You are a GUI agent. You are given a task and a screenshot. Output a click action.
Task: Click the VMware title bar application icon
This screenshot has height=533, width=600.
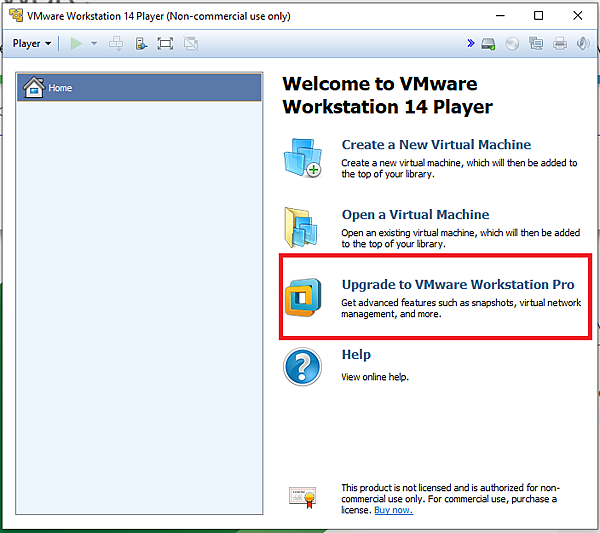click(x=16, y=16)
